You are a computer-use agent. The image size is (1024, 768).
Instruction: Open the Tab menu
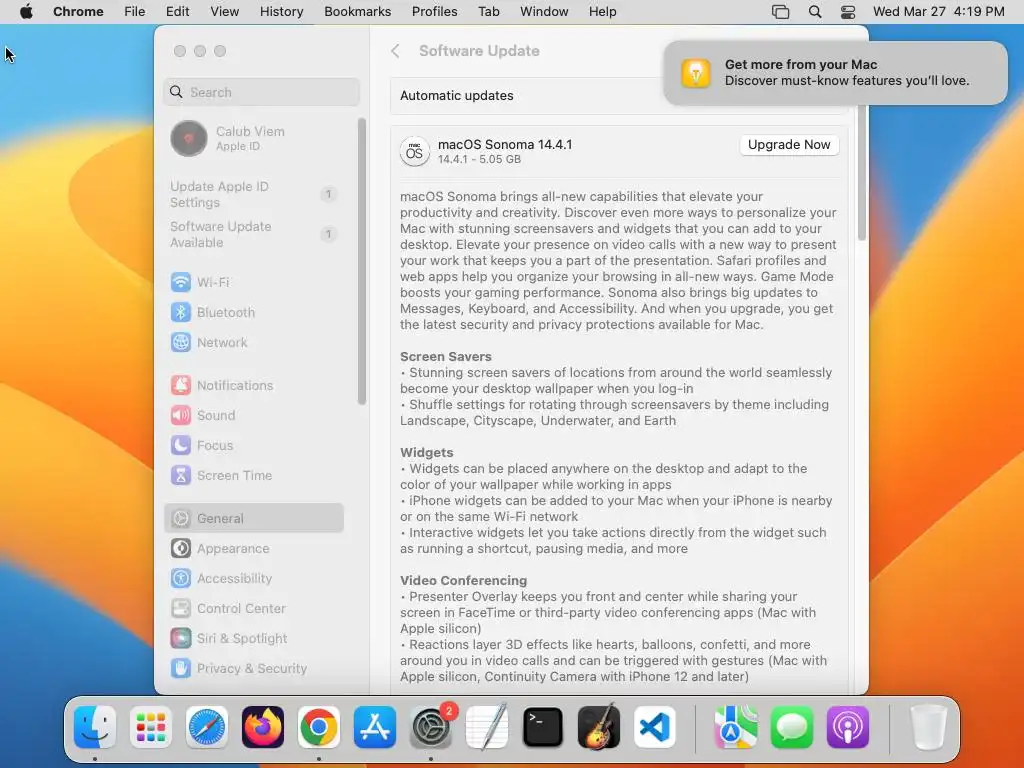(488, 12)
